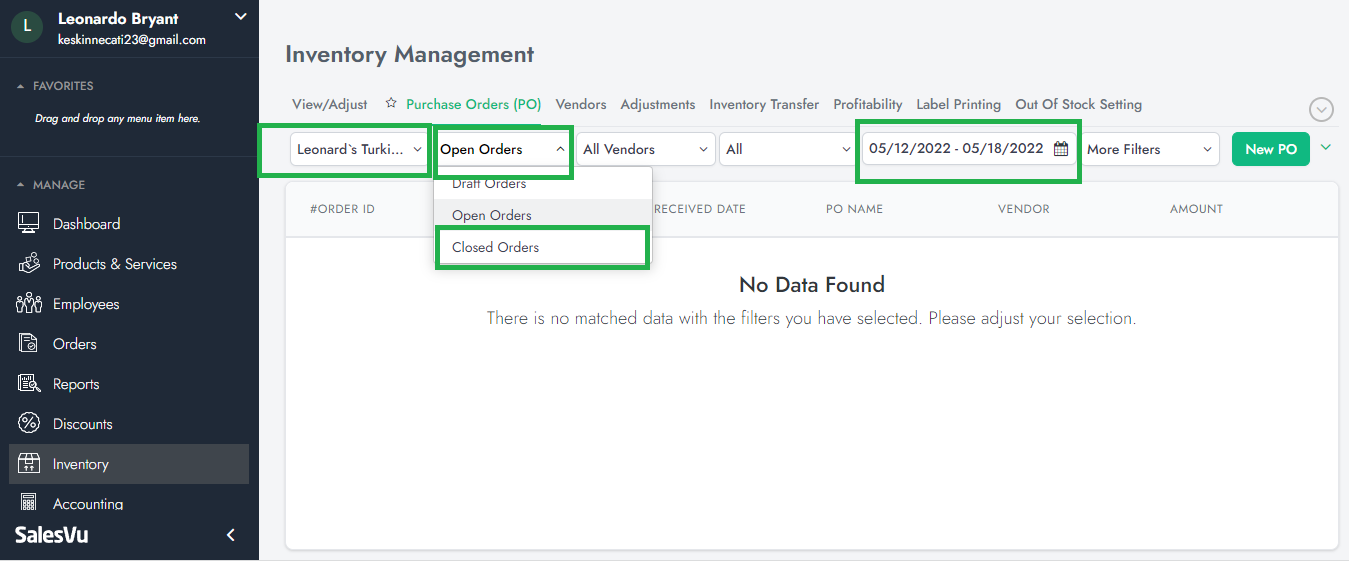
Task: Click the Accounting calculator icon
Action: [29, 503]
